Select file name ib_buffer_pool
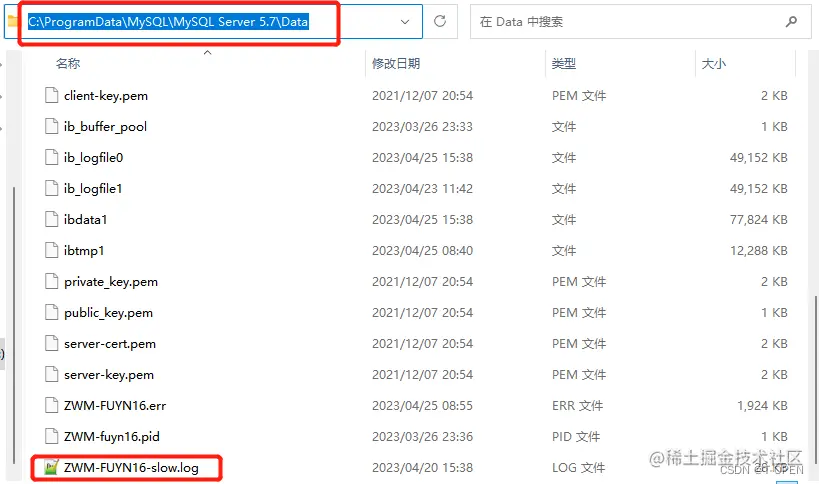This screenshot has width=819, height=484. pos(106,126)
